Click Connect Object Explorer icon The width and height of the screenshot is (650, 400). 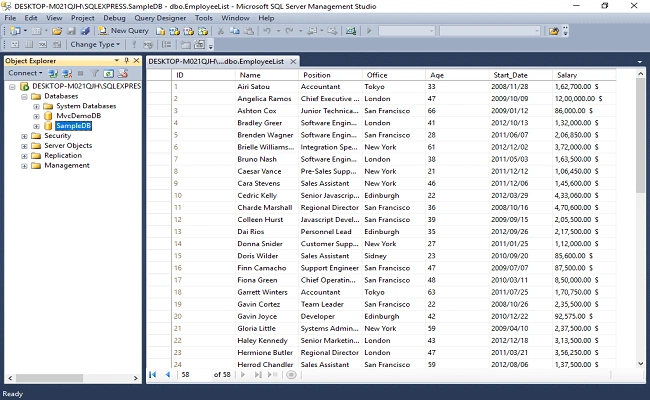(53, 73)
